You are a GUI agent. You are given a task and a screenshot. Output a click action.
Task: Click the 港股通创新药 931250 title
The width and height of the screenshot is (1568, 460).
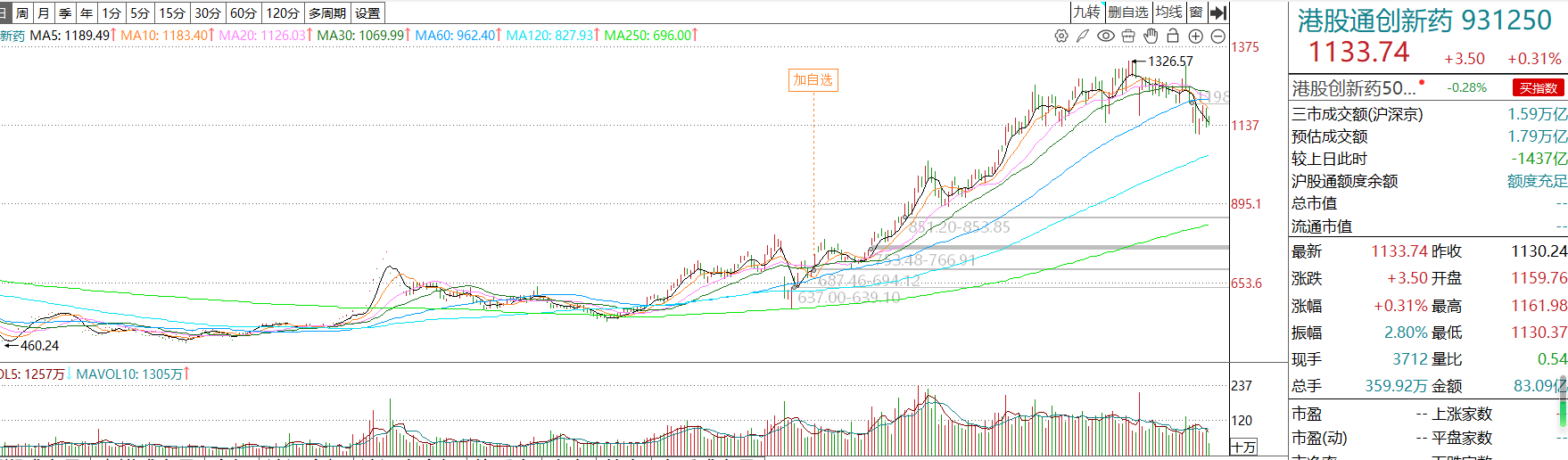(x=1424, y=20)
